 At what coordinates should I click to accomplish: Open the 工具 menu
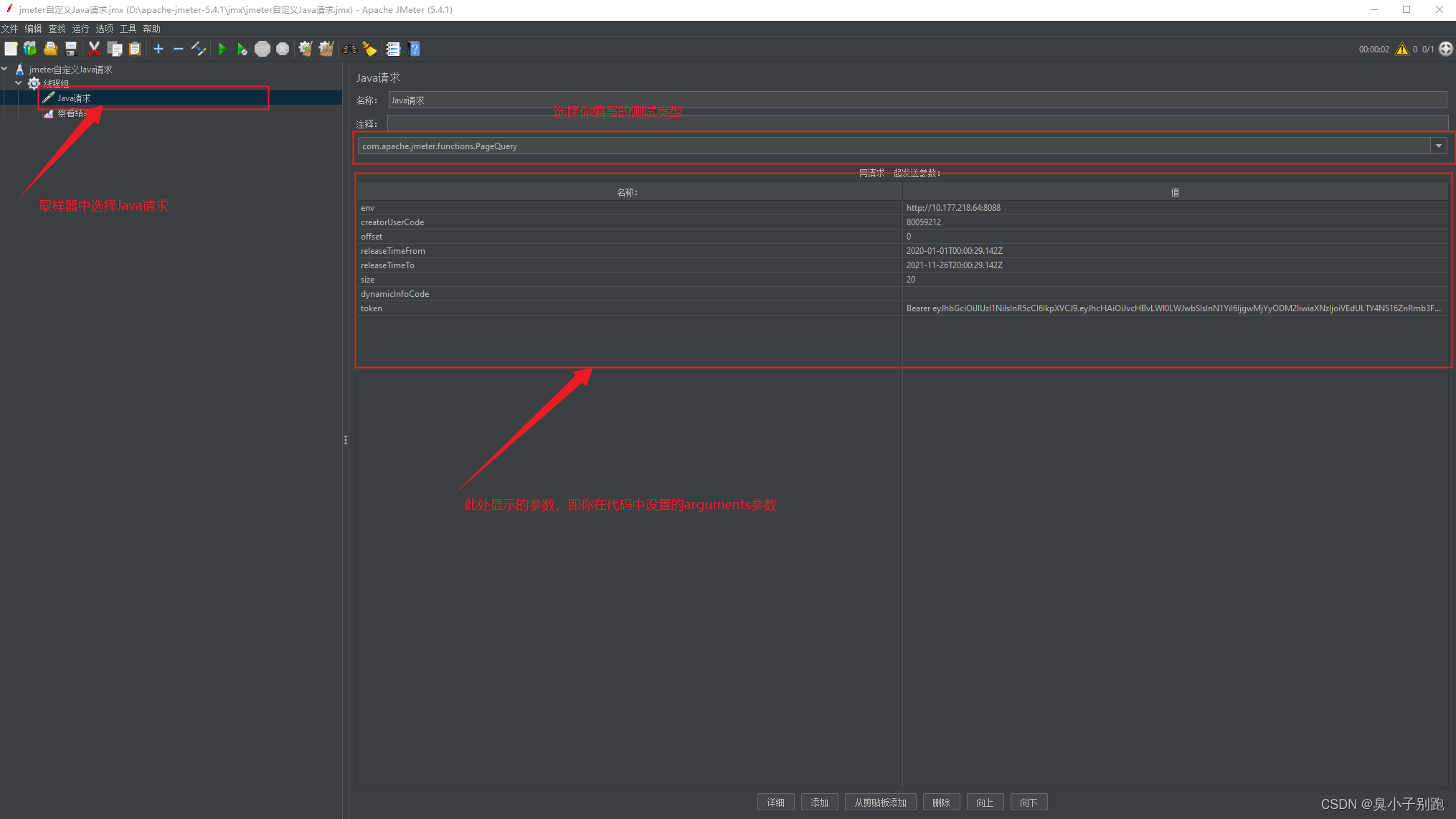coord(128,29)
